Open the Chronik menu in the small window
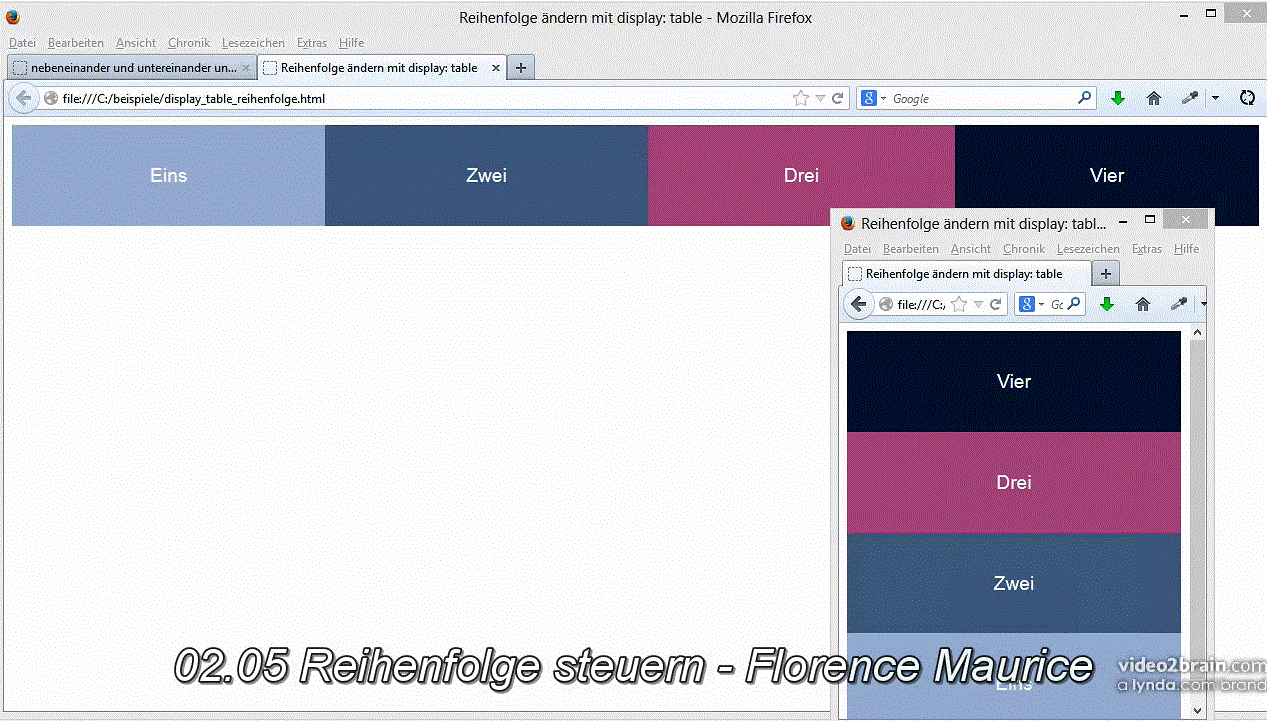1267x721 pixels. click(x=1024, y=249)
